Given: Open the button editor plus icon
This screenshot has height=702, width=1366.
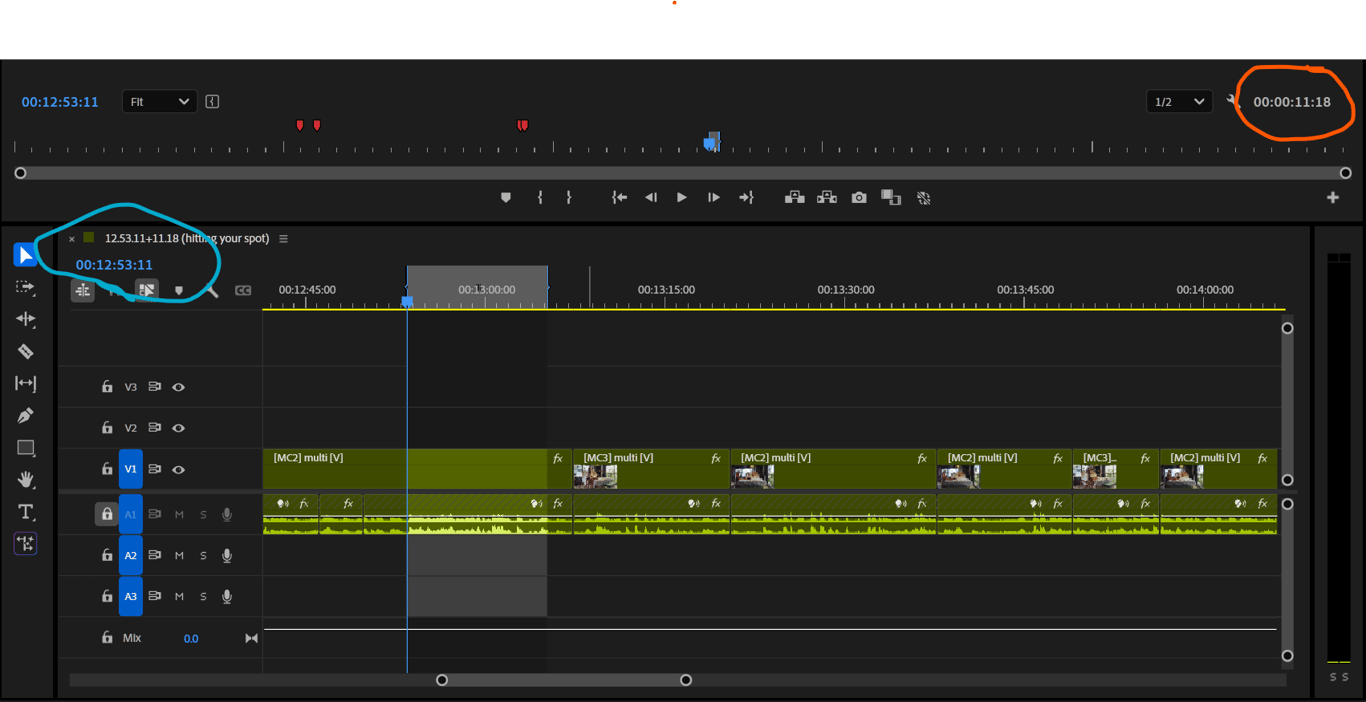Looking at the screenshot, I should coord(1333,198).
